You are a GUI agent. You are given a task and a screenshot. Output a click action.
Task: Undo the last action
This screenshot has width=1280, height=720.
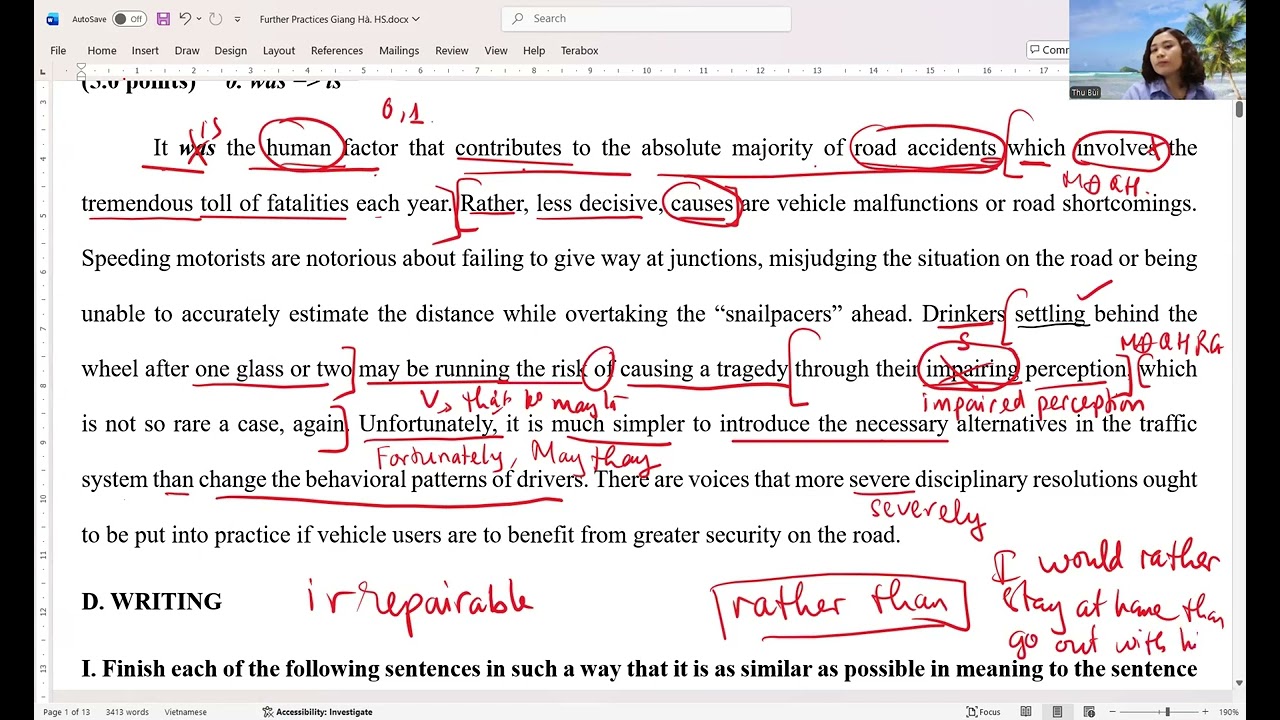185,19
